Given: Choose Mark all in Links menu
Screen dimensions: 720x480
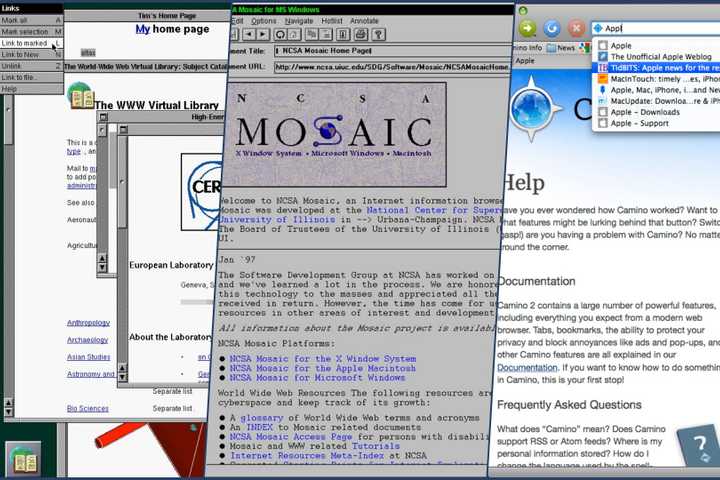Looking at the screenshot, I should pyautogui.click(x=32, y=20).
